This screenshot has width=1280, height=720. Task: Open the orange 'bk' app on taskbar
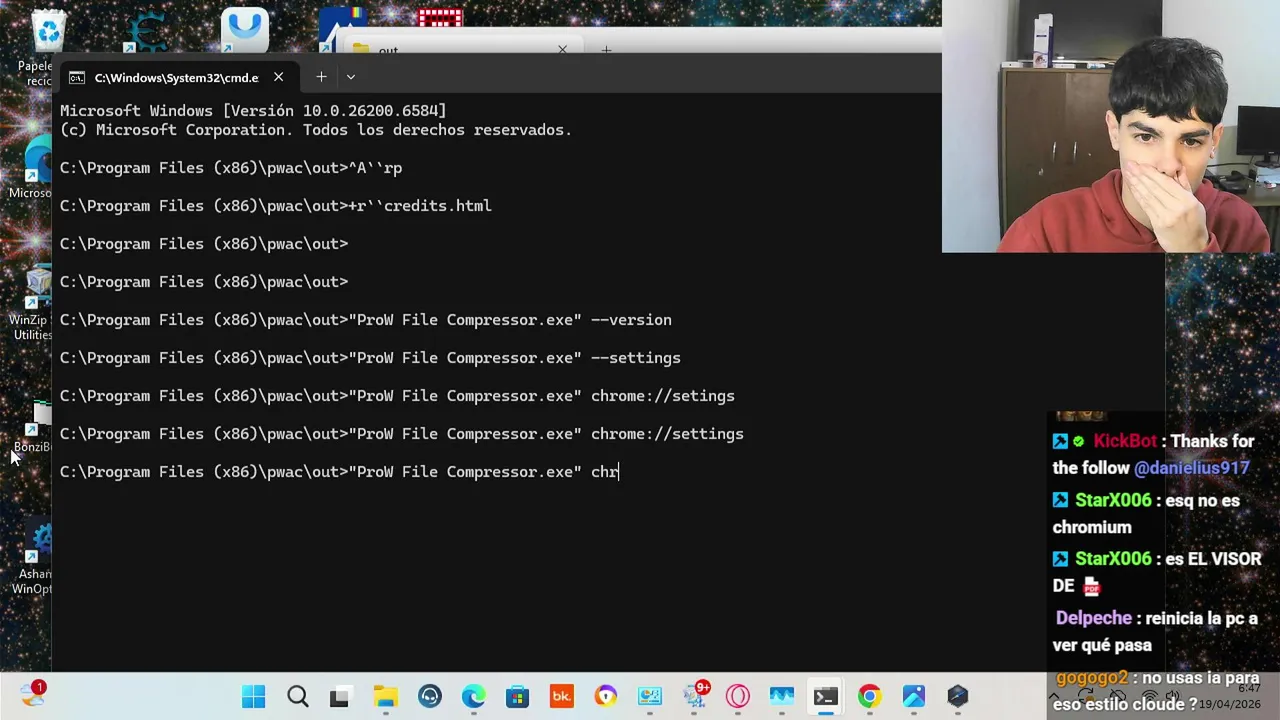pos(561,697)
